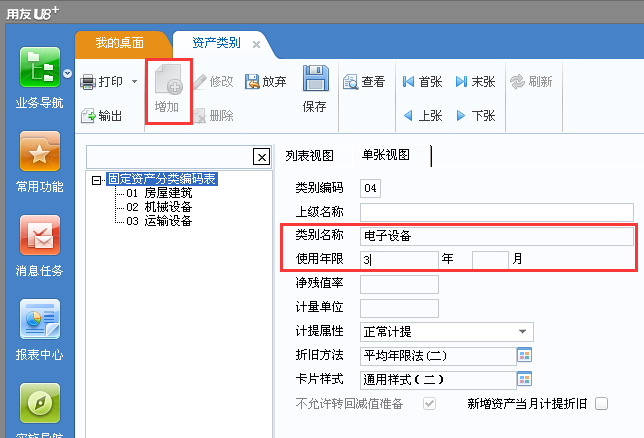
Task: Click the 打印 printer button
Action: click(101, 82)
